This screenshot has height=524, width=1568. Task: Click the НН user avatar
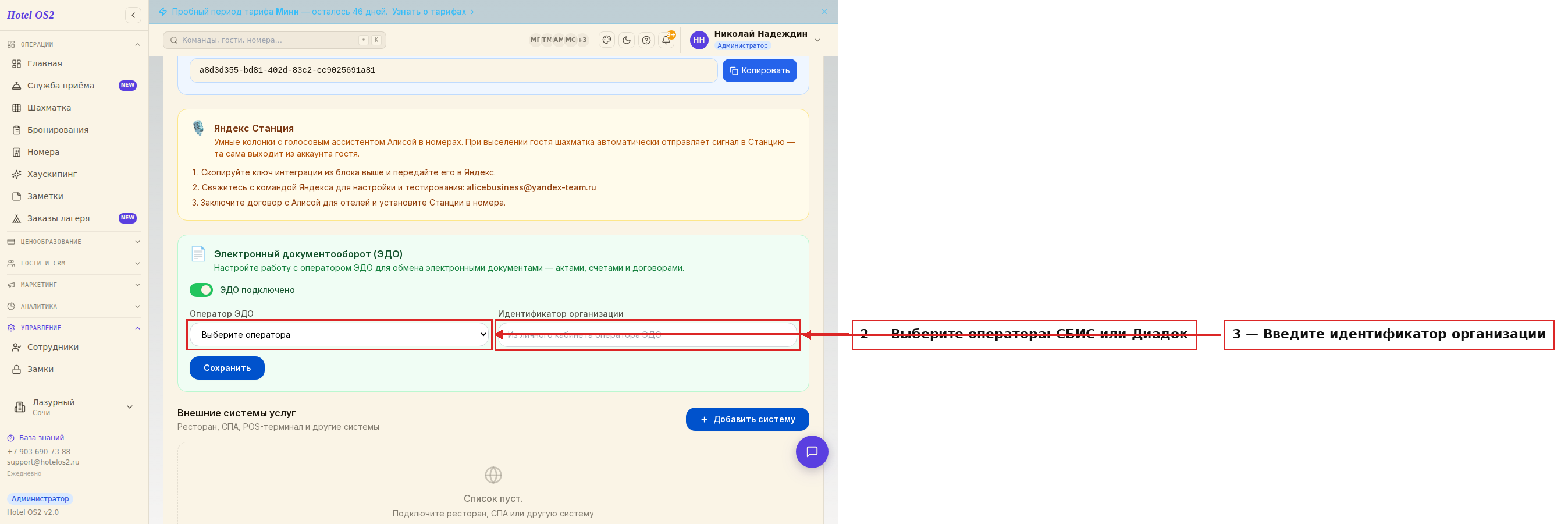coord(699,40)
